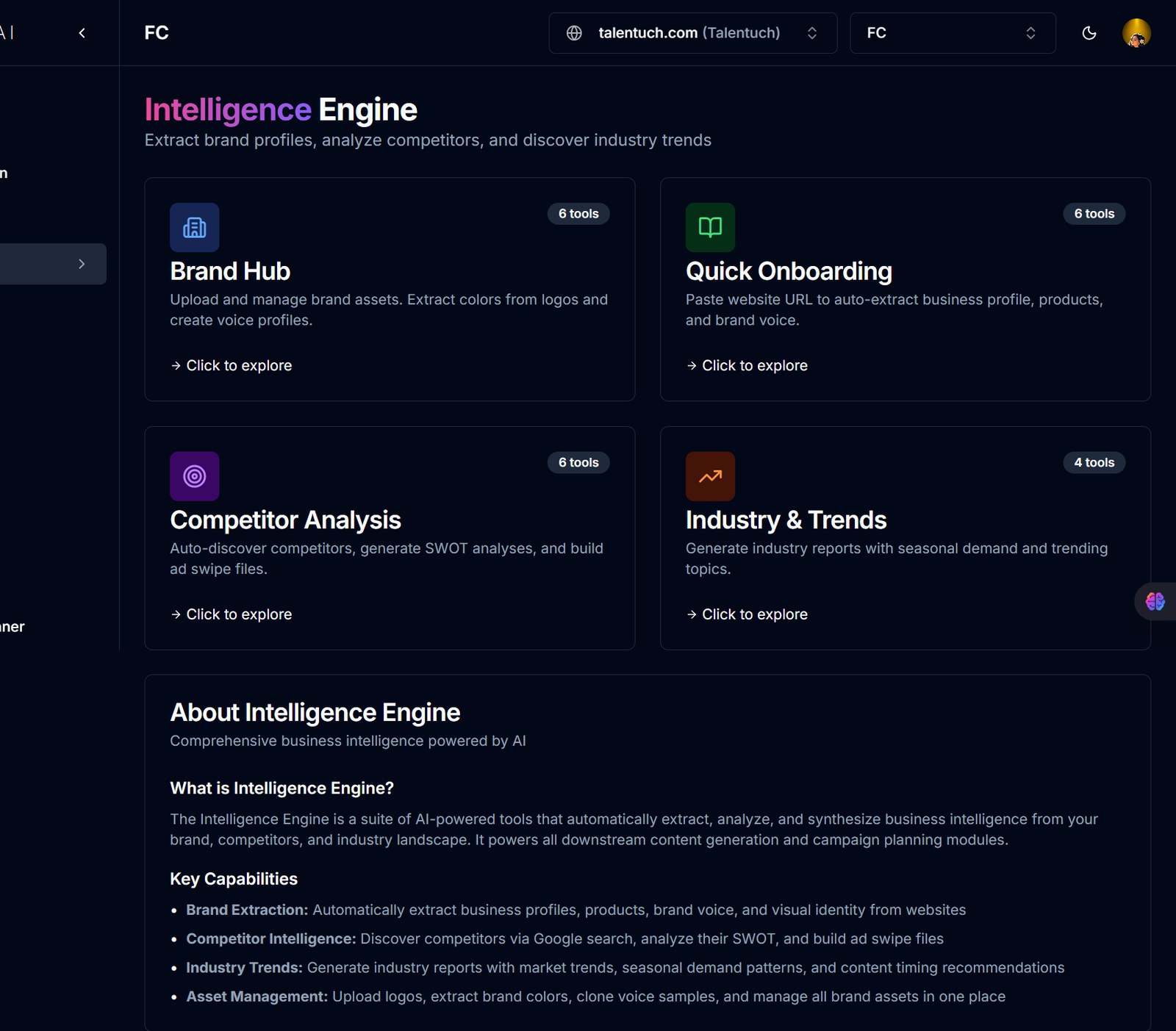This screenshot has height=1031, width=1176.
Task: Click the 'Asset Management:' bullet label
Action: pyautogui.click(x=257, y=997)
